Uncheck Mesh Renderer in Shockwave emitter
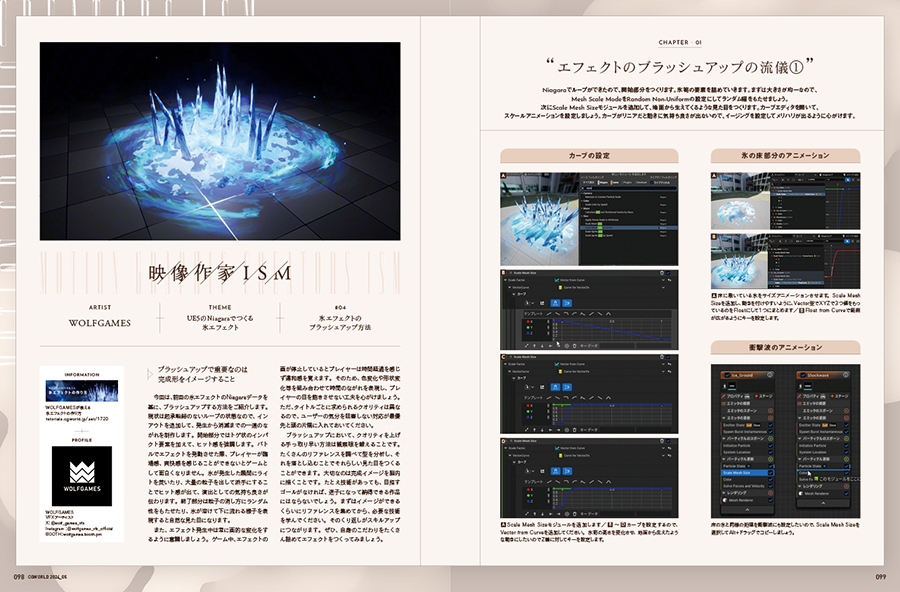 coord(847,493)
